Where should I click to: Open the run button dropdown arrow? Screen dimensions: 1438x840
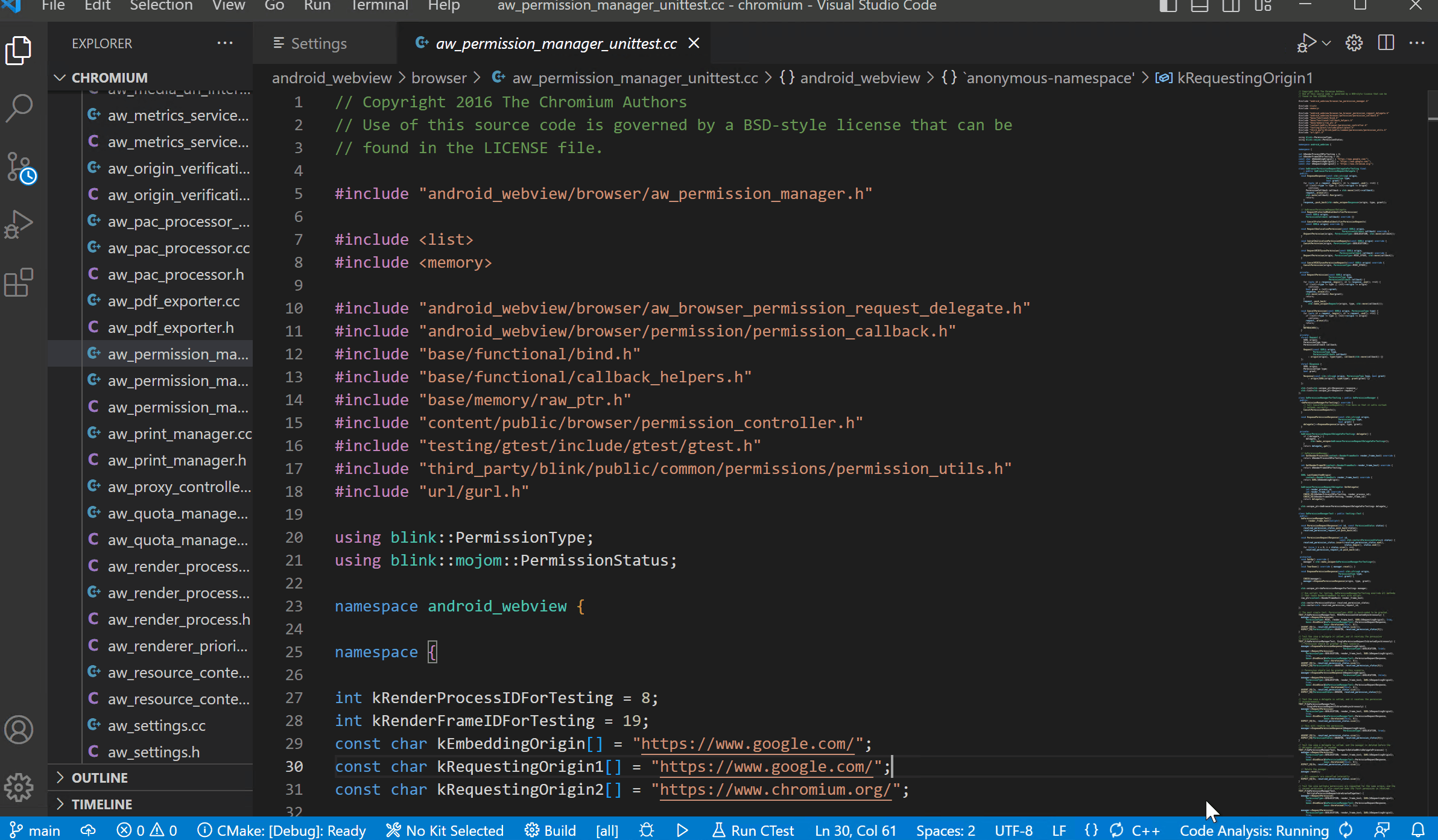click(1326, 43)
